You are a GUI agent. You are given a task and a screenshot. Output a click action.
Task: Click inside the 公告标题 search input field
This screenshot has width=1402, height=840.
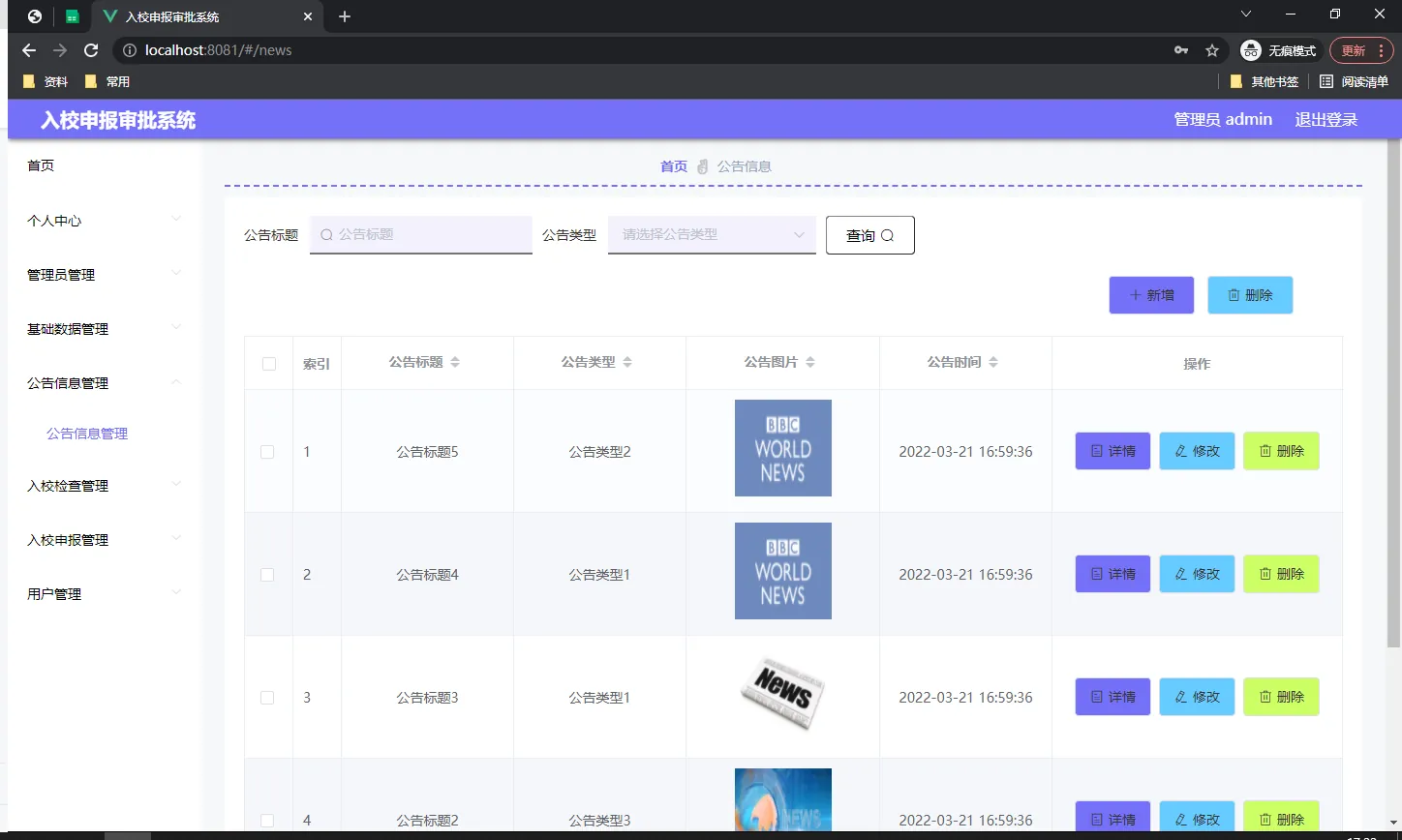point(420,234)
